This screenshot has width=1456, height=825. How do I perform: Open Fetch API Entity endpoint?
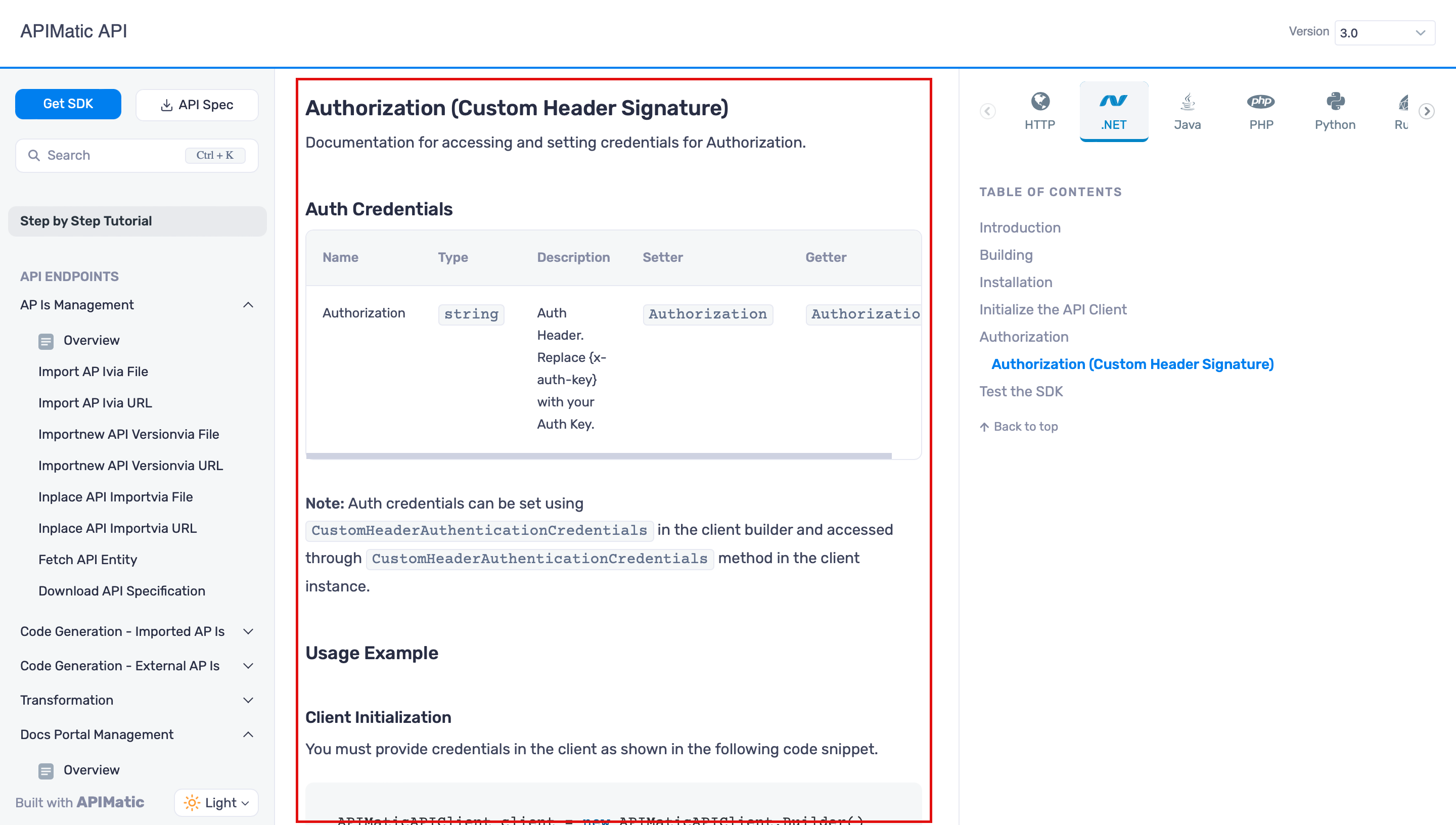[x=88, y=560]
